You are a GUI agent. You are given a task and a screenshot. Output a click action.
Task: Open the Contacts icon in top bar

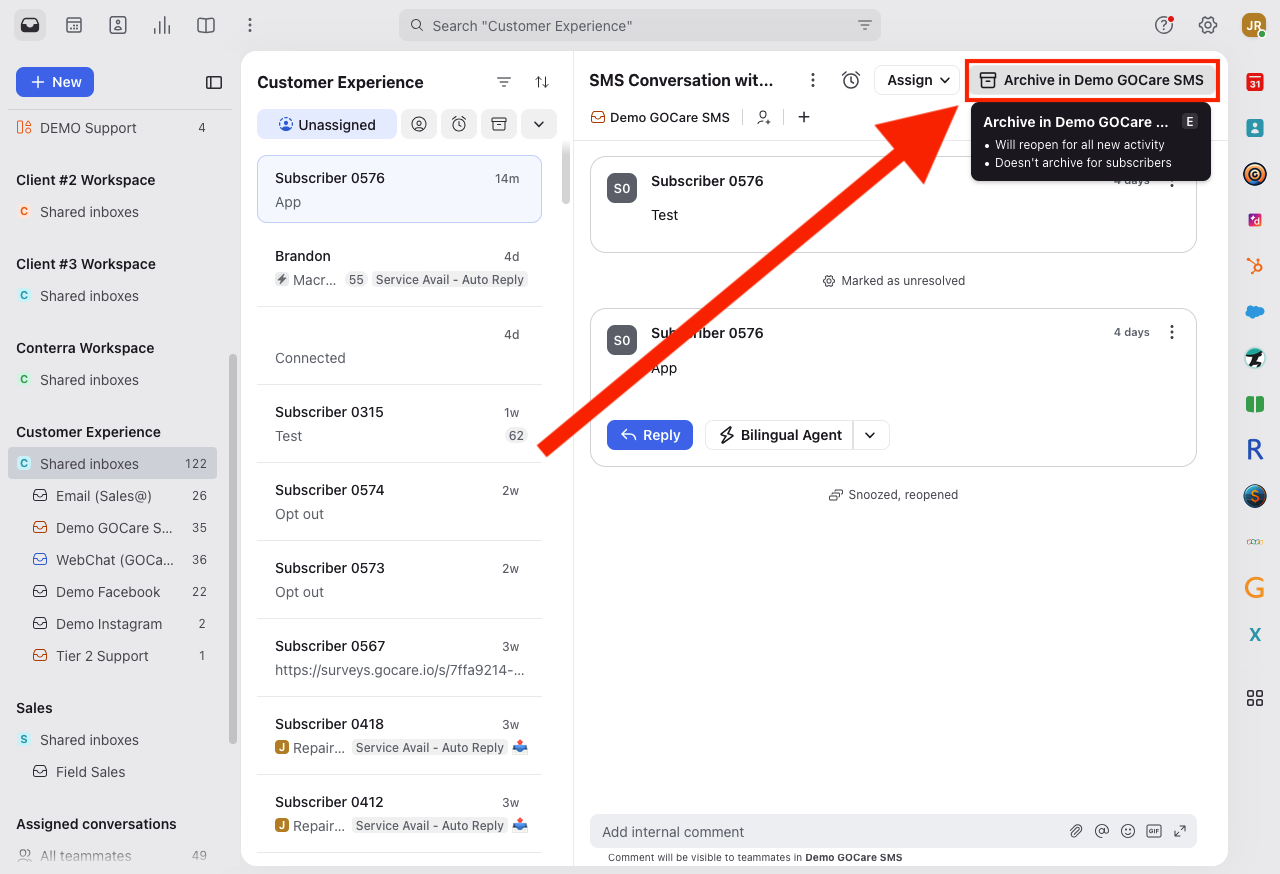click(118, 25)
